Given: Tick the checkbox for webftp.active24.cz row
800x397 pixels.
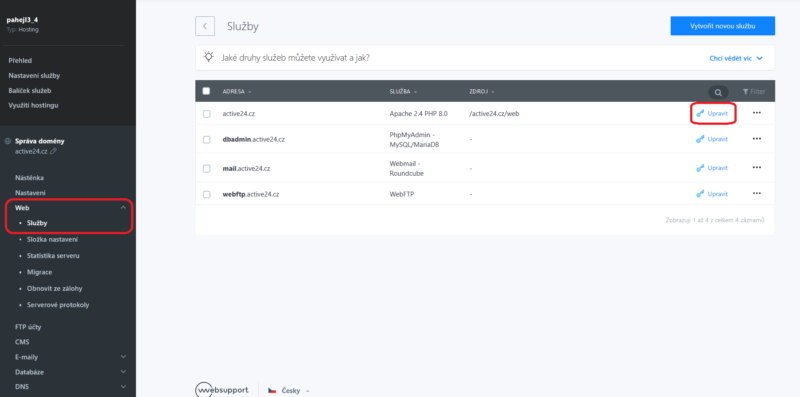Looking at the screenshot, I should click(206, 194).
